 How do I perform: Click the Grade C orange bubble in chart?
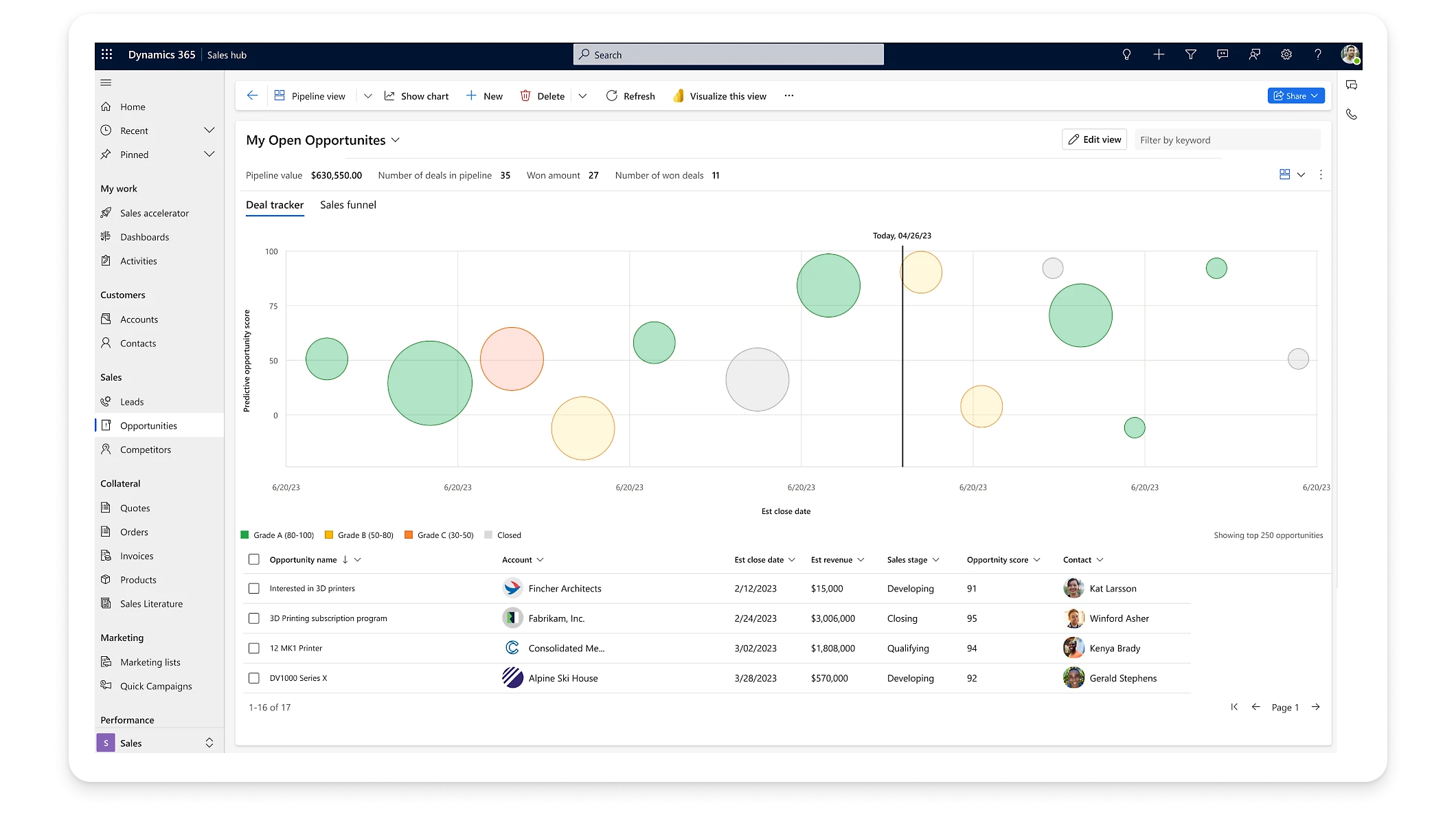coord(512,359)
